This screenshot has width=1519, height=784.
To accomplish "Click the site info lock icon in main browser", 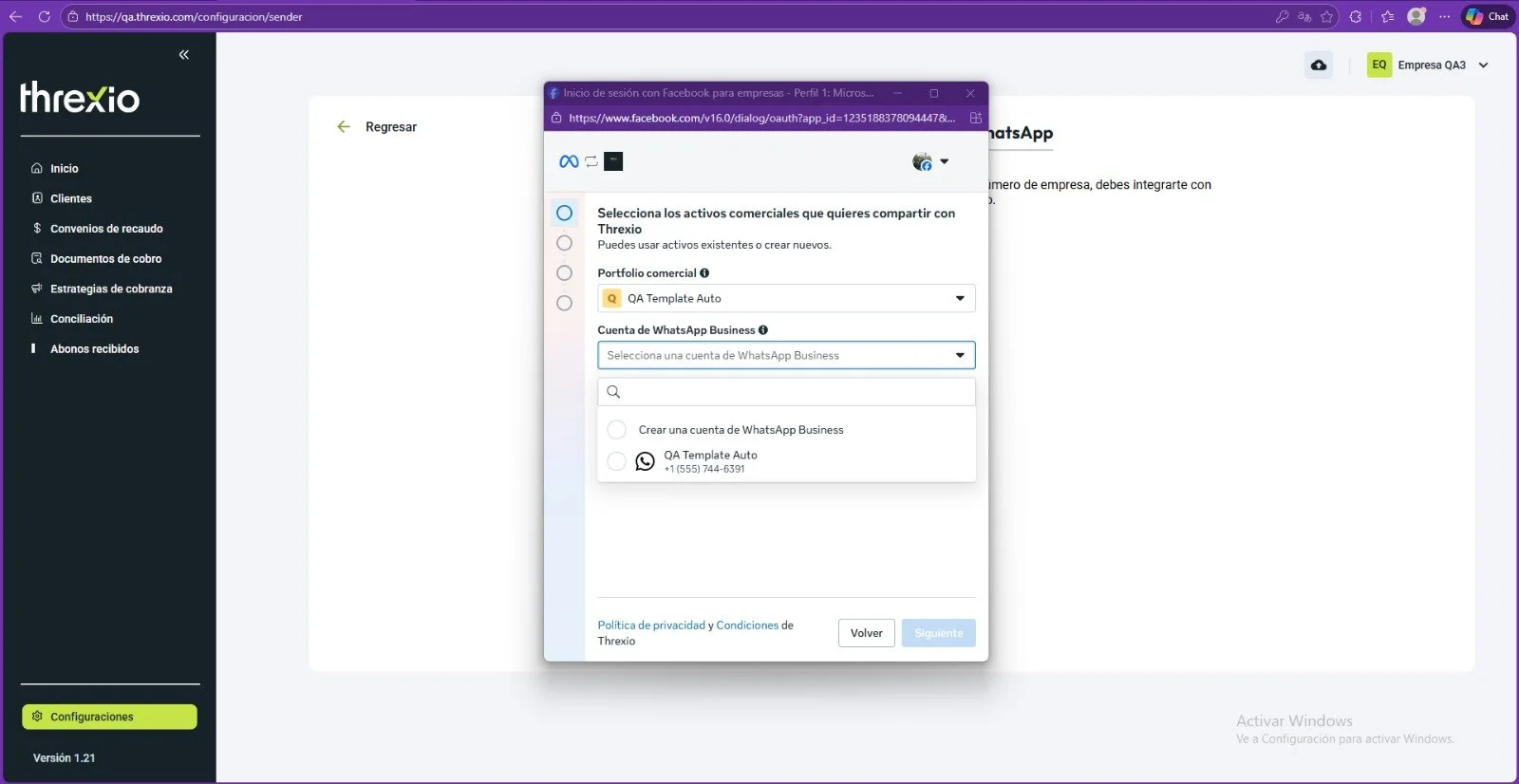I will click(73, 16).
